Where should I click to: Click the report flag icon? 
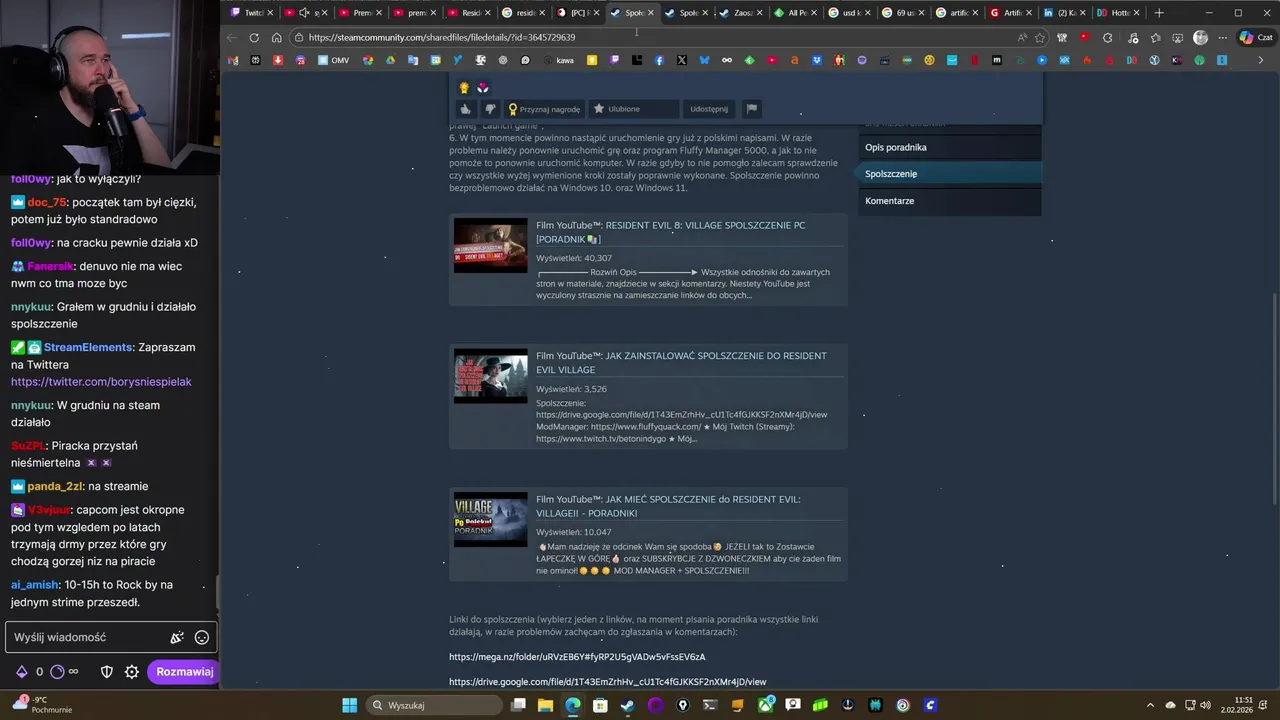point(752,109)
